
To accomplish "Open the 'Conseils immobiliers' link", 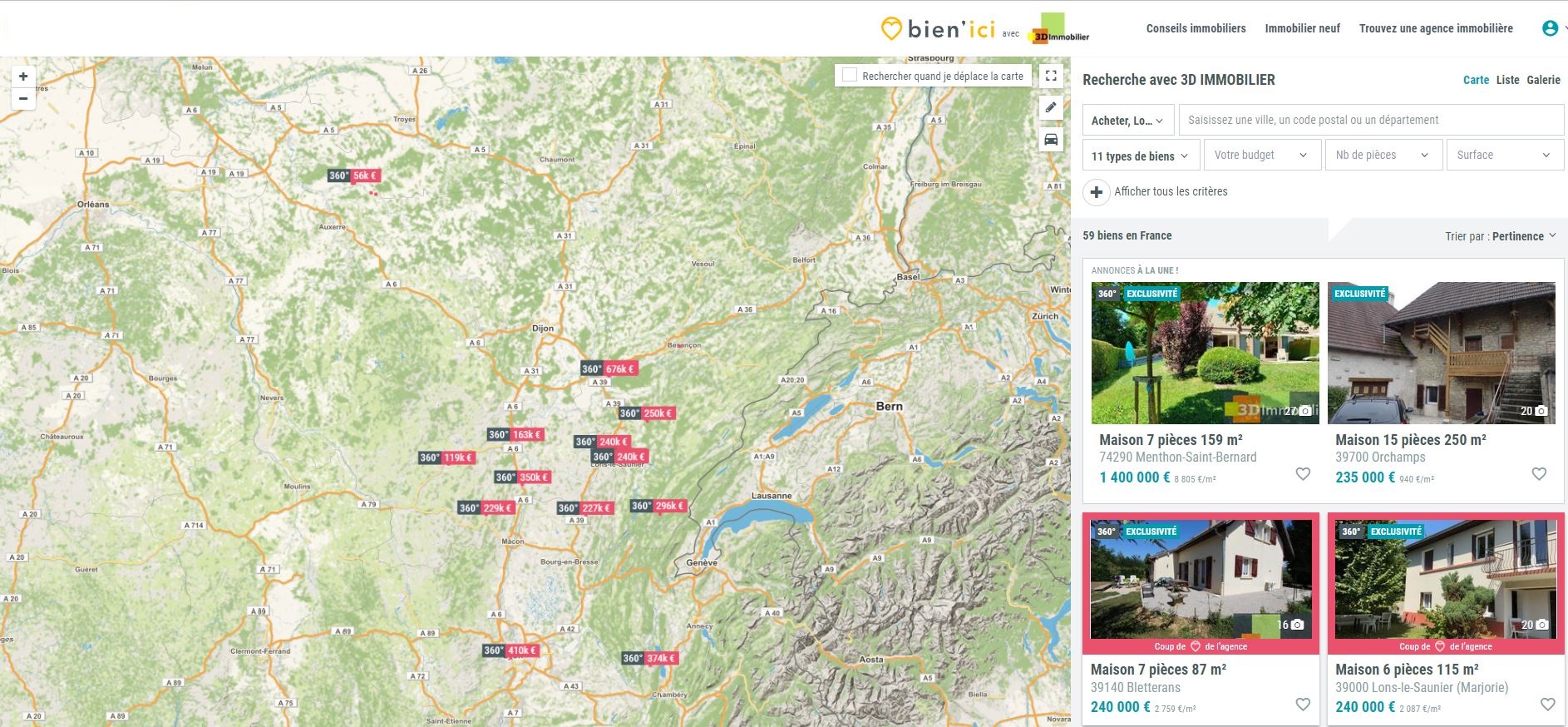I will click(x=1196, y=28).
